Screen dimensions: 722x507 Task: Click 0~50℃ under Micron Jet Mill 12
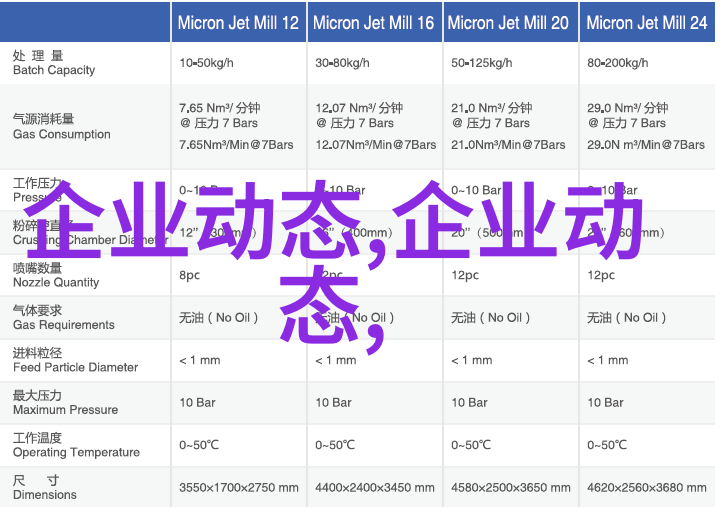coord(199,445)
